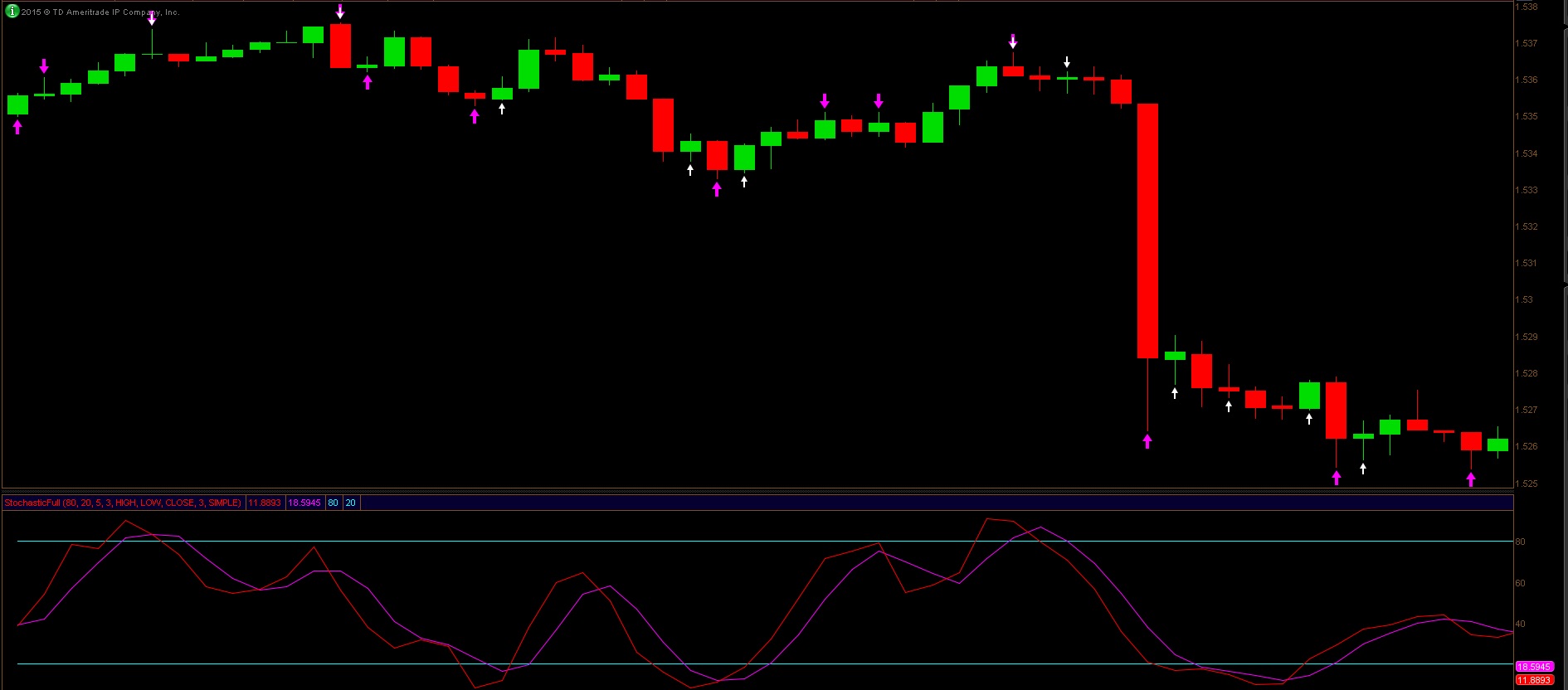Click the rightmost magenta up arrow at chart bottom
Image resolution: width=1568 pixels, height=690 pixels.
coord(1471,479)
